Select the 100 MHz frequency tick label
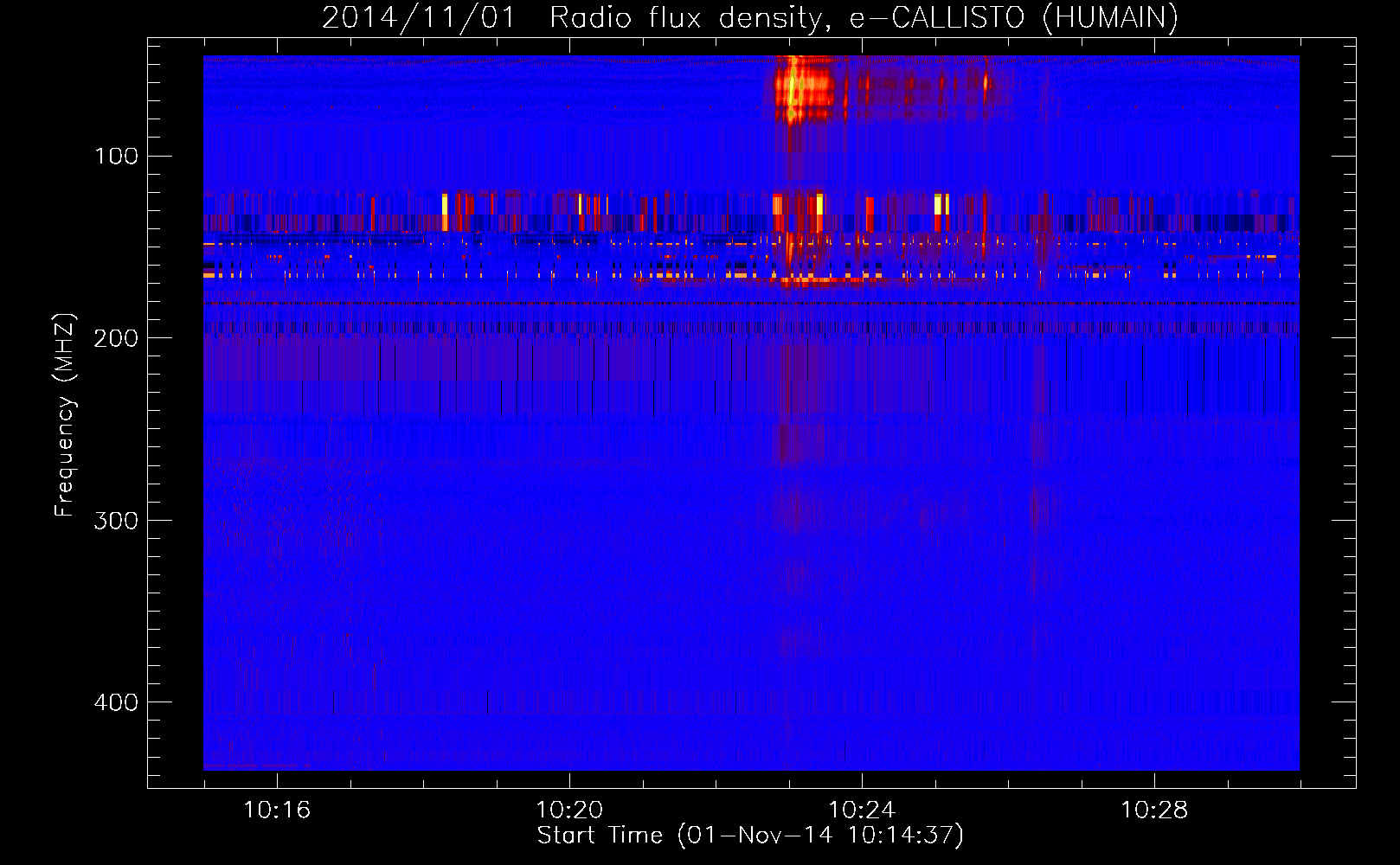 (x=116, y=156)
